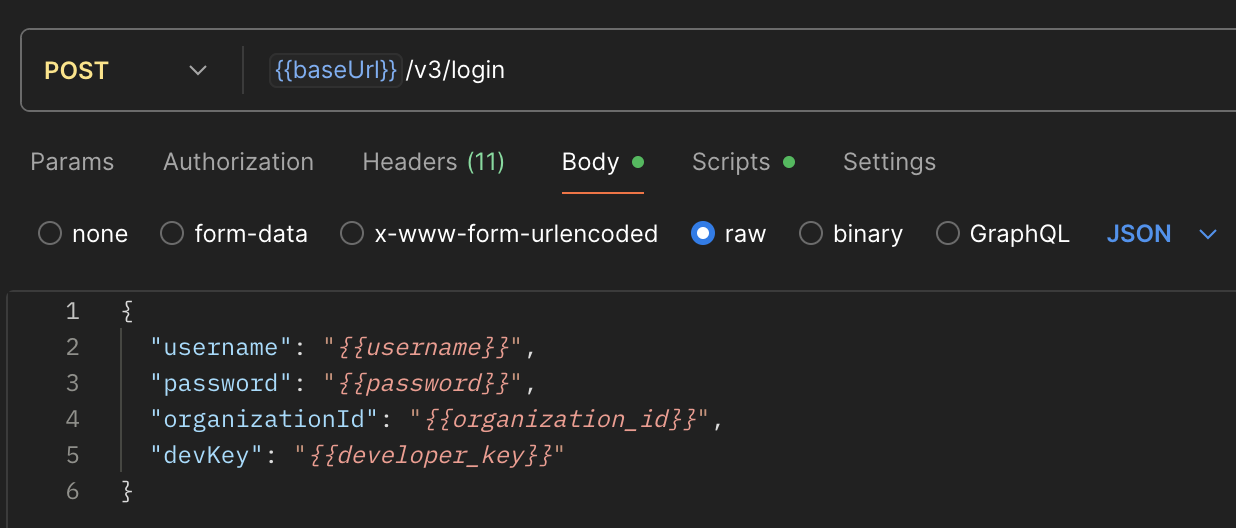Click line number 4 in editor gutter
Viewport: 1236px width, 528px height.
(x=72, y=420)
